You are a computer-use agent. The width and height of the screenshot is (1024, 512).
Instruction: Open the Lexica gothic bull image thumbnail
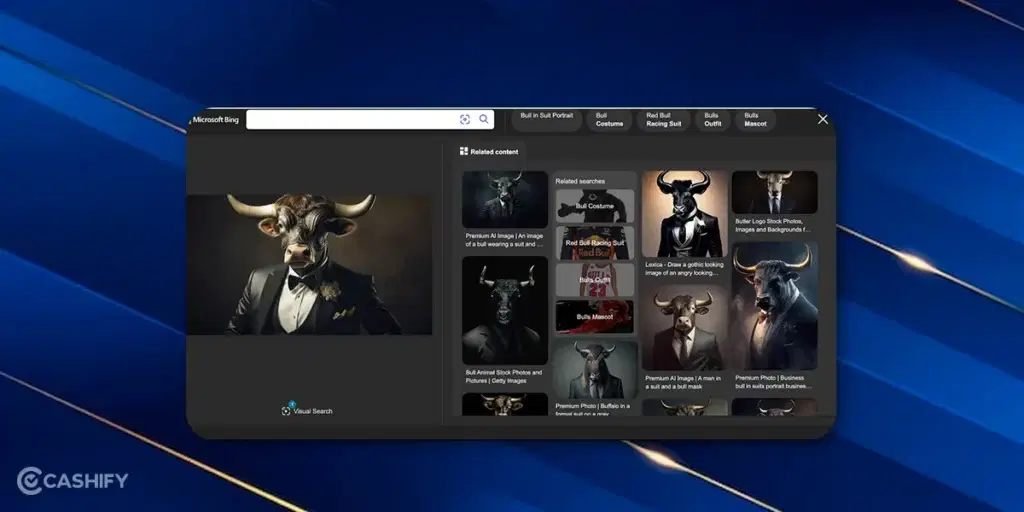684,214
